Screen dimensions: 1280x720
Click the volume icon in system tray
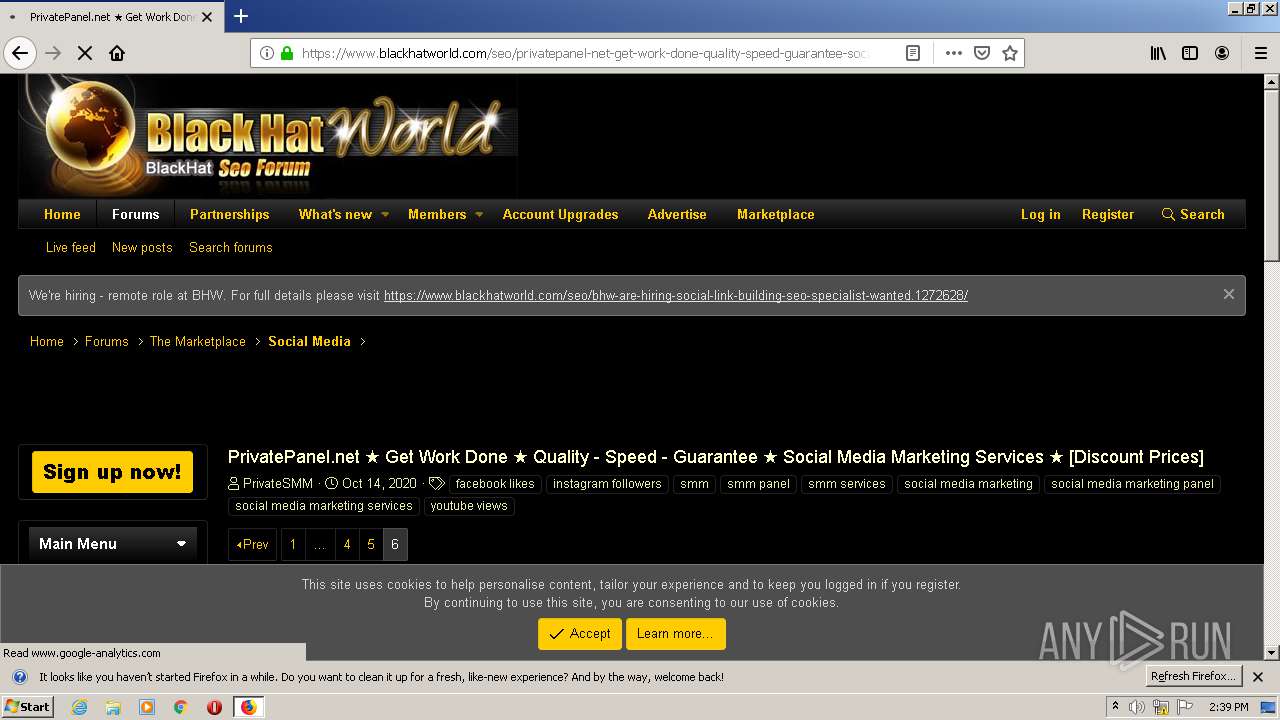pos(1138,707)
